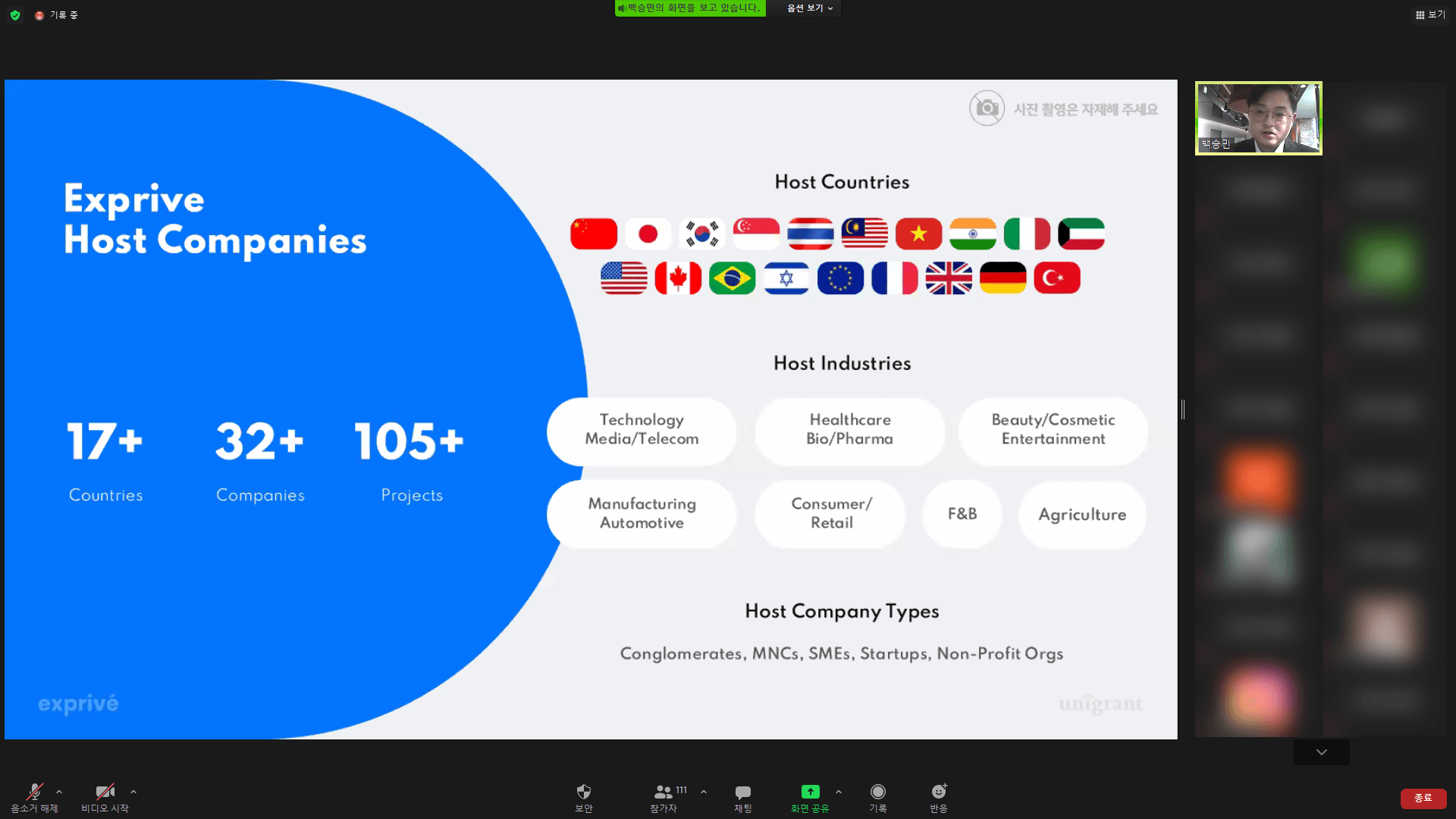
Task: Open the View options dropdown at top
Action: 810,8
